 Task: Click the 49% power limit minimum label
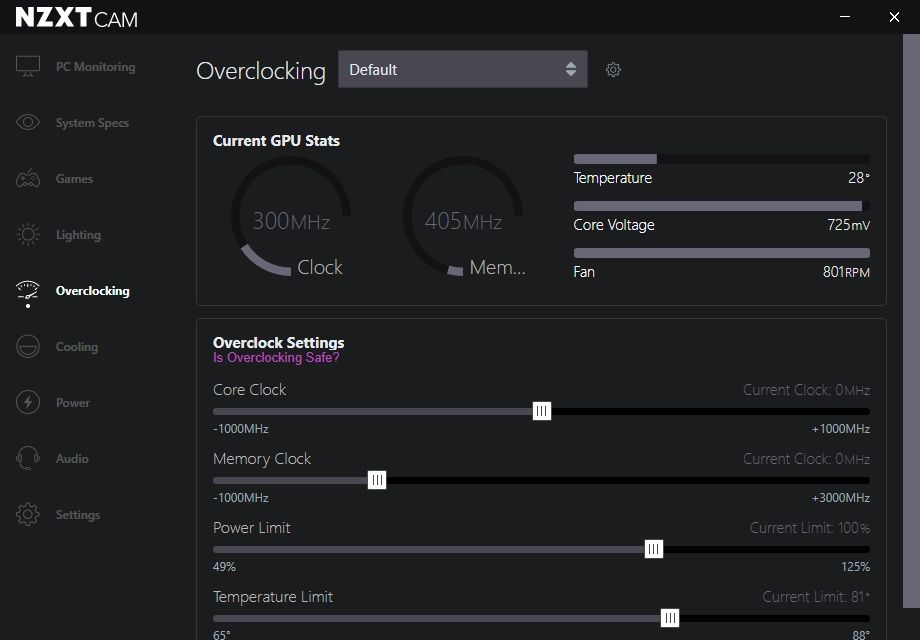(x=224, y=567)
